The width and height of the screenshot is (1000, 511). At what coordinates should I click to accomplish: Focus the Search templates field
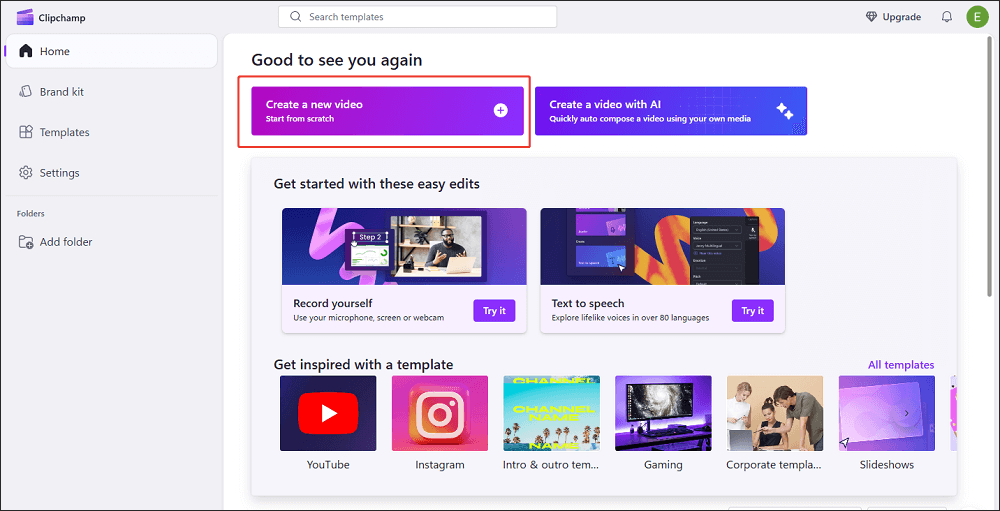coord(418,17)
